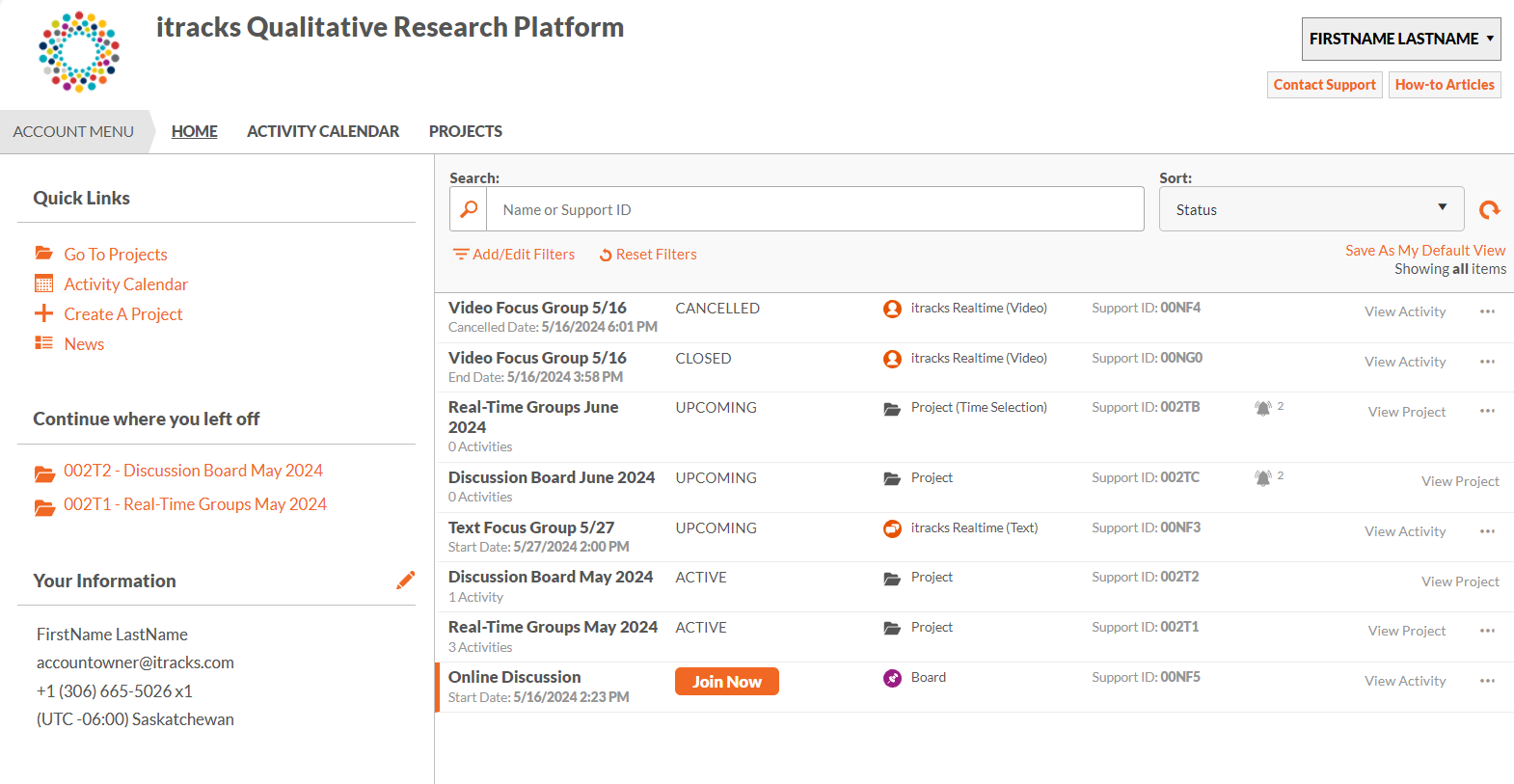Click the plus icon beside Create A Project
The image size is (1514, 784).
43,313
